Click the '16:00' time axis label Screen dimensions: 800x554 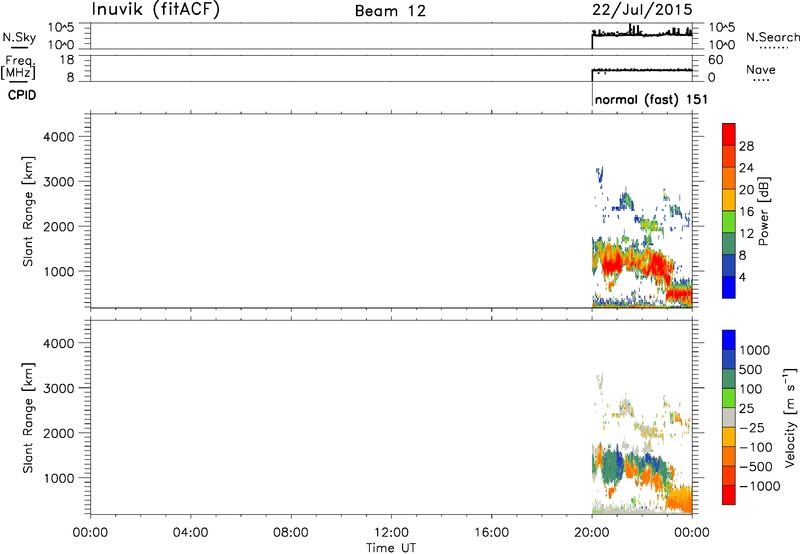491,533
